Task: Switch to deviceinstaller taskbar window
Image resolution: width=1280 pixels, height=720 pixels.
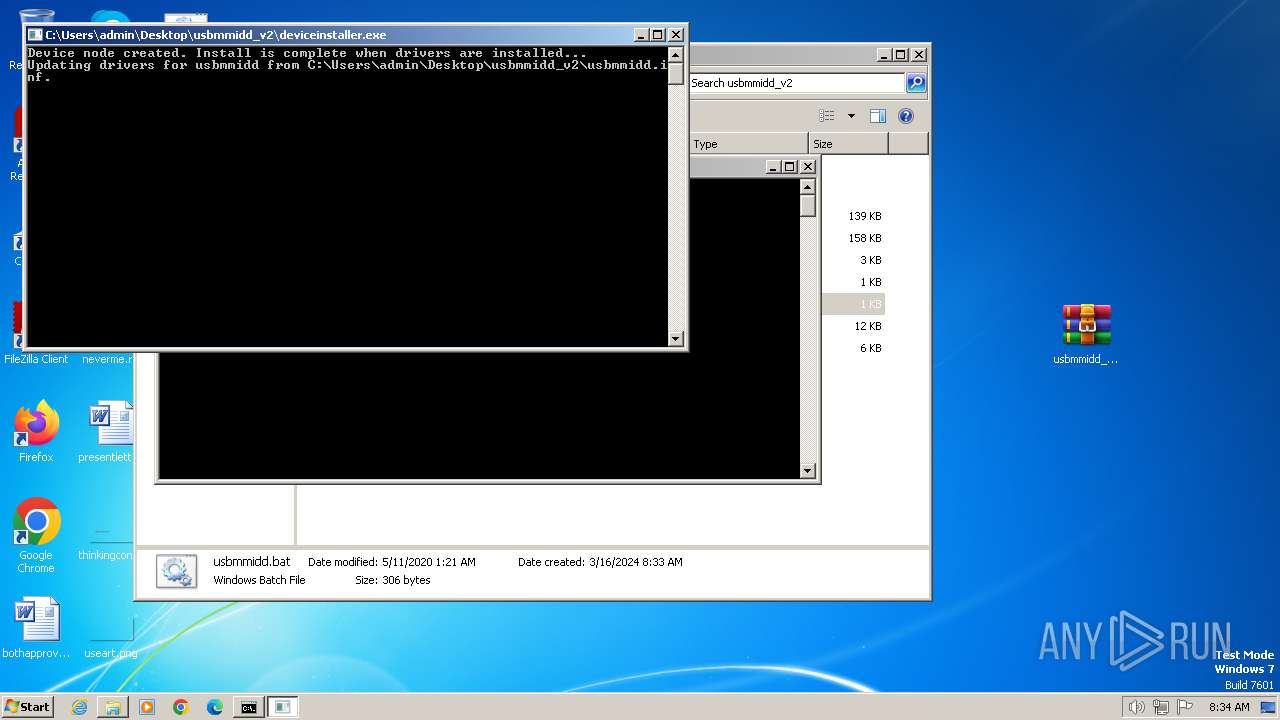Action: pos(283,707)
